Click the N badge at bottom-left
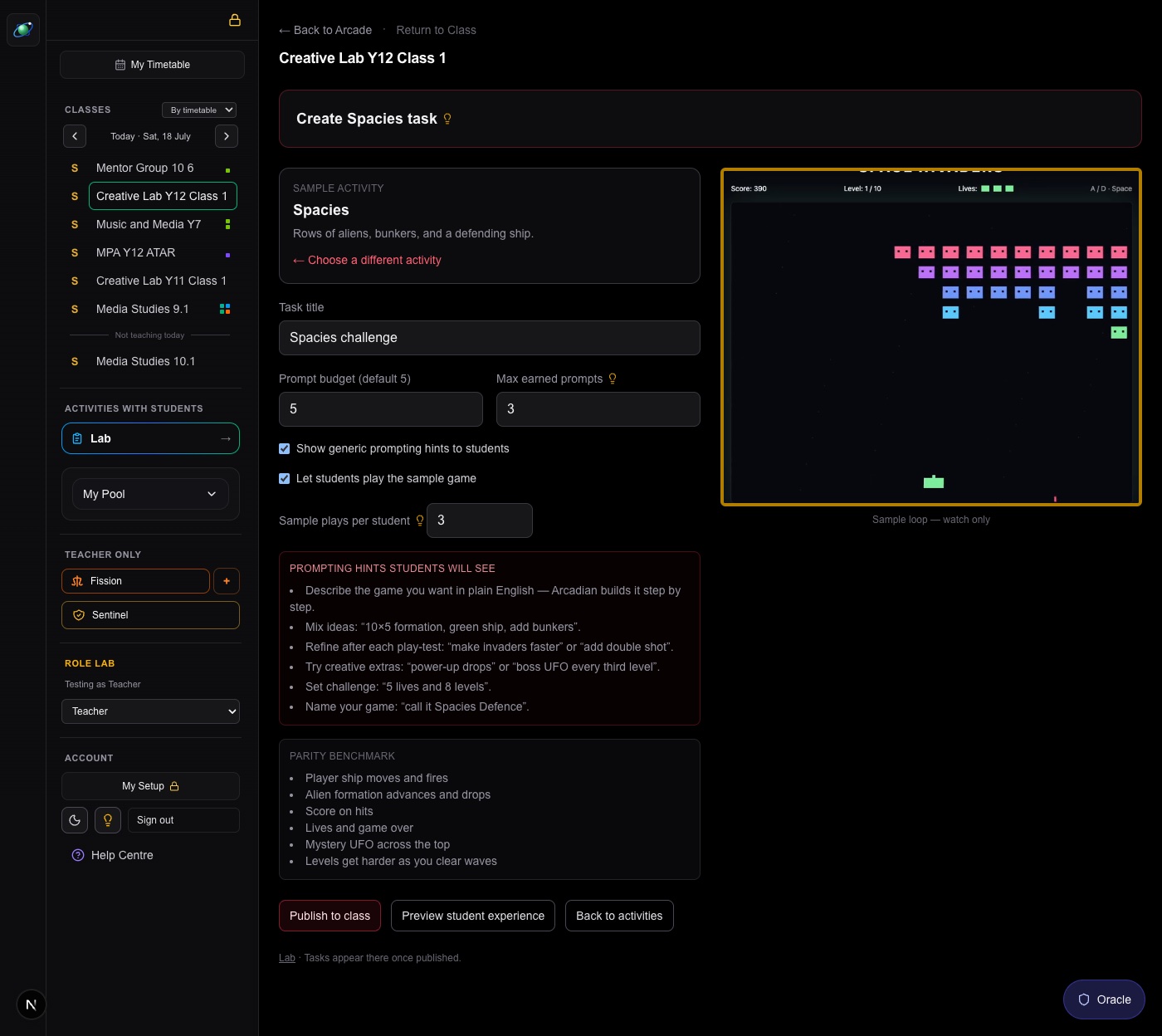This screenshot has height=1036, width=1162. 32,1004
